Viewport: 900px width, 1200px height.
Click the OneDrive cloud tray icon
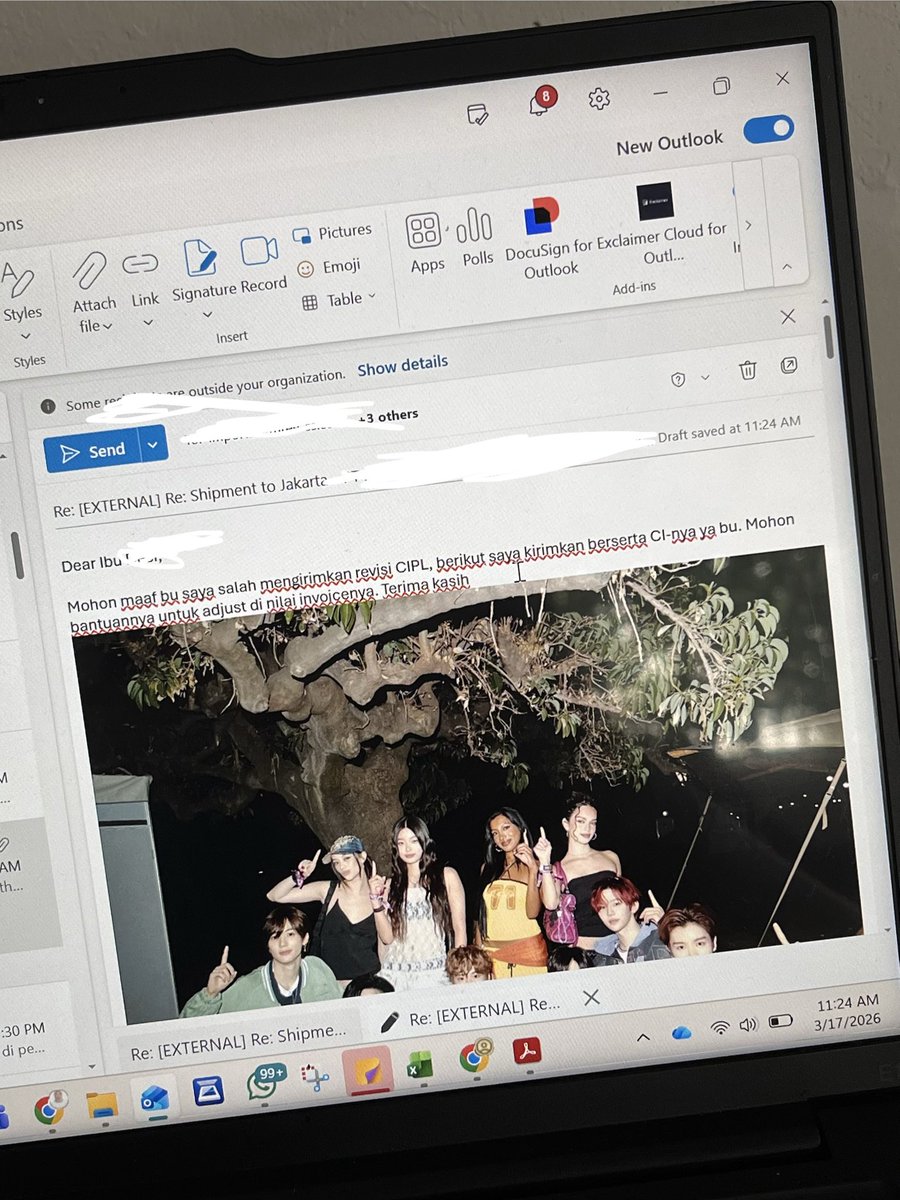coord(681,1031)
